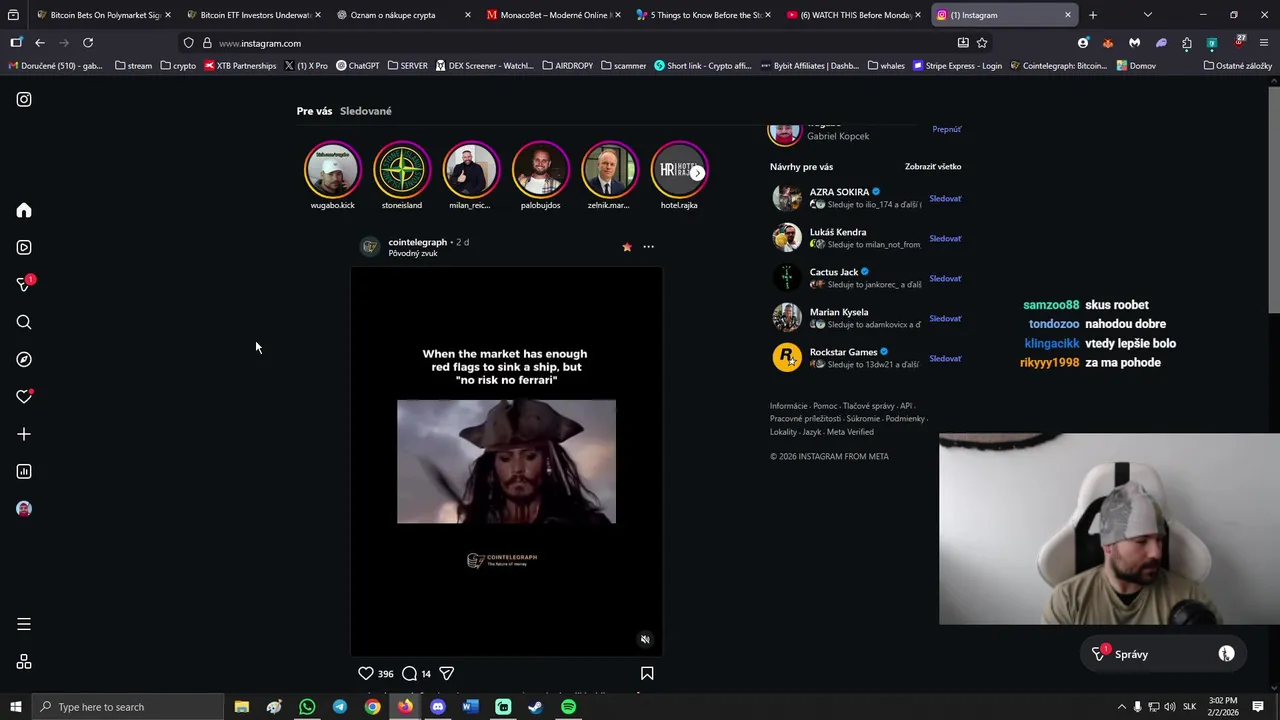Advance stories with the right arrow

tap(697, 173)
